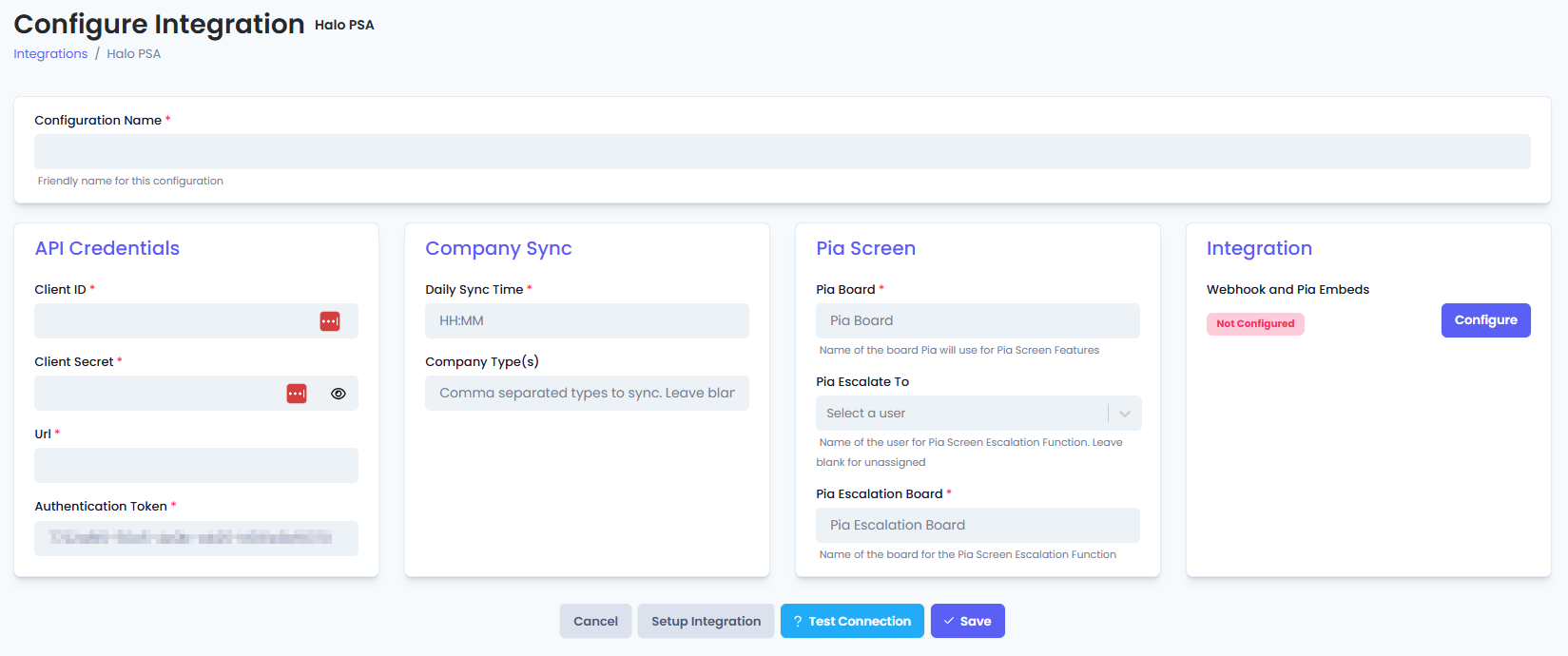Screen dimensions: 1568x656
Task: Test the connection
Action: [x=852, y=621]
